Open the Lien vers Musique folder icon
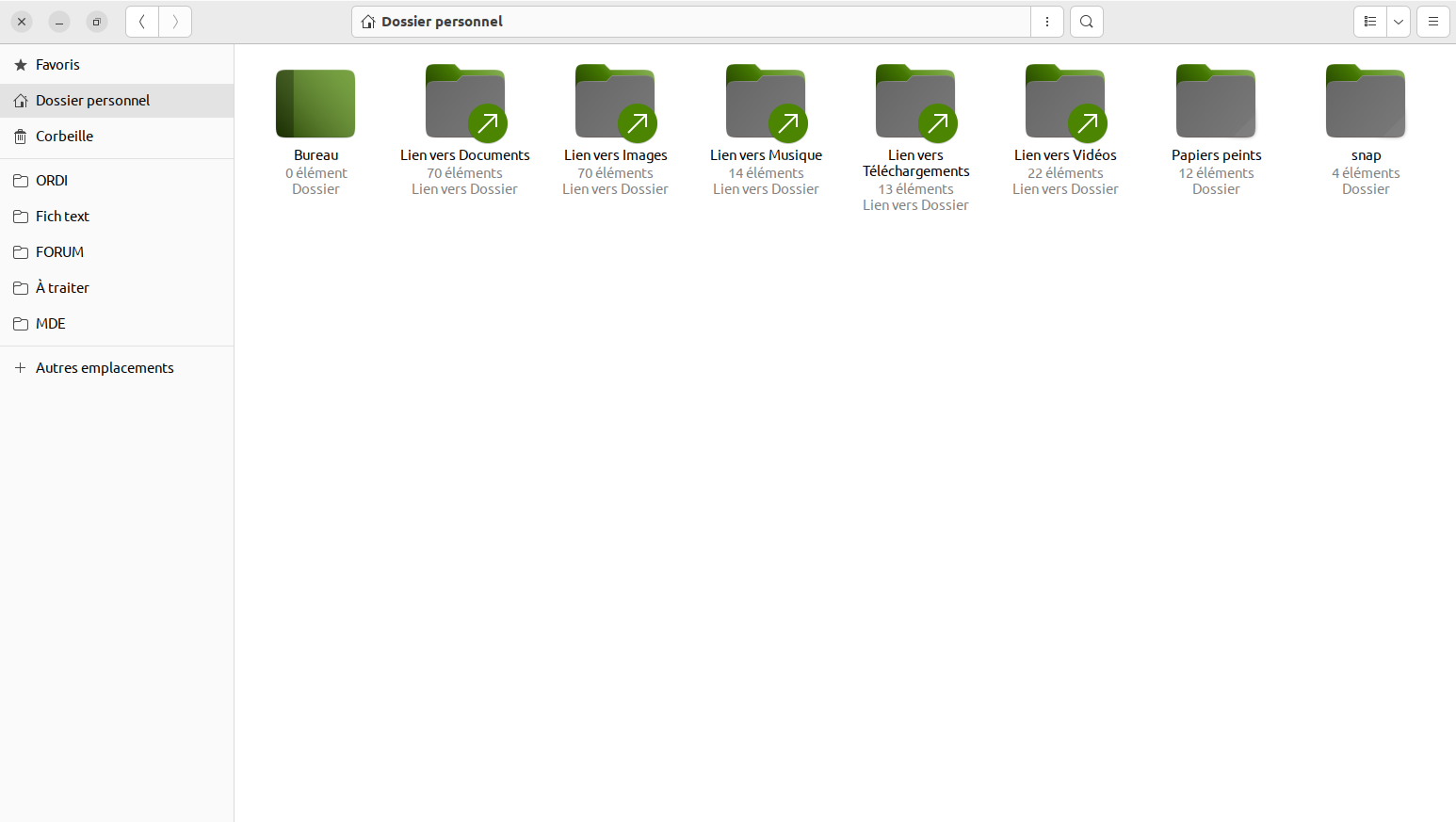Image resolution: width=1456 pixels, height=822 pixels. click(x=766, y=103)
